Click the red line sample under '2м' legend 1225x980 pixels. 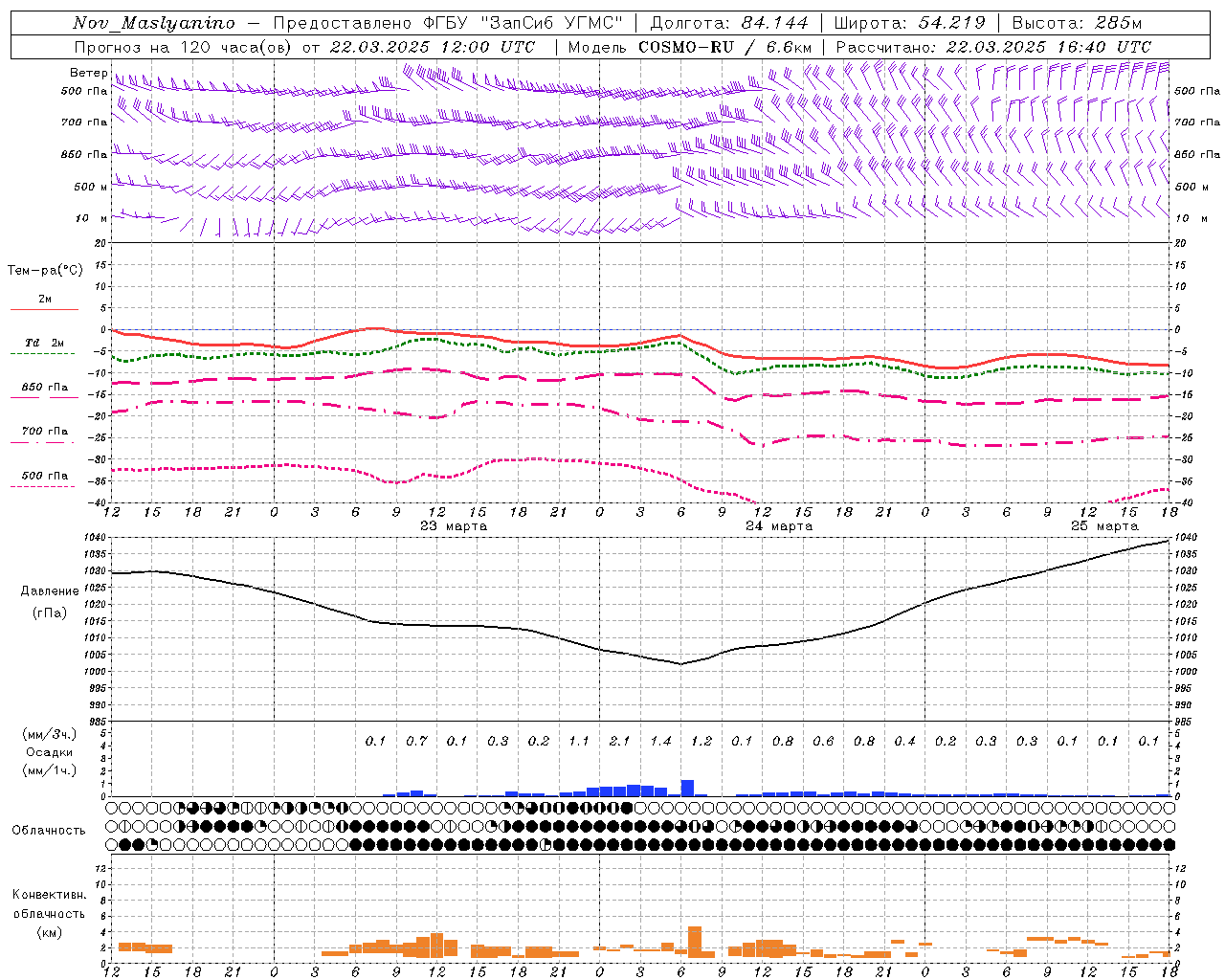(44, 309)
